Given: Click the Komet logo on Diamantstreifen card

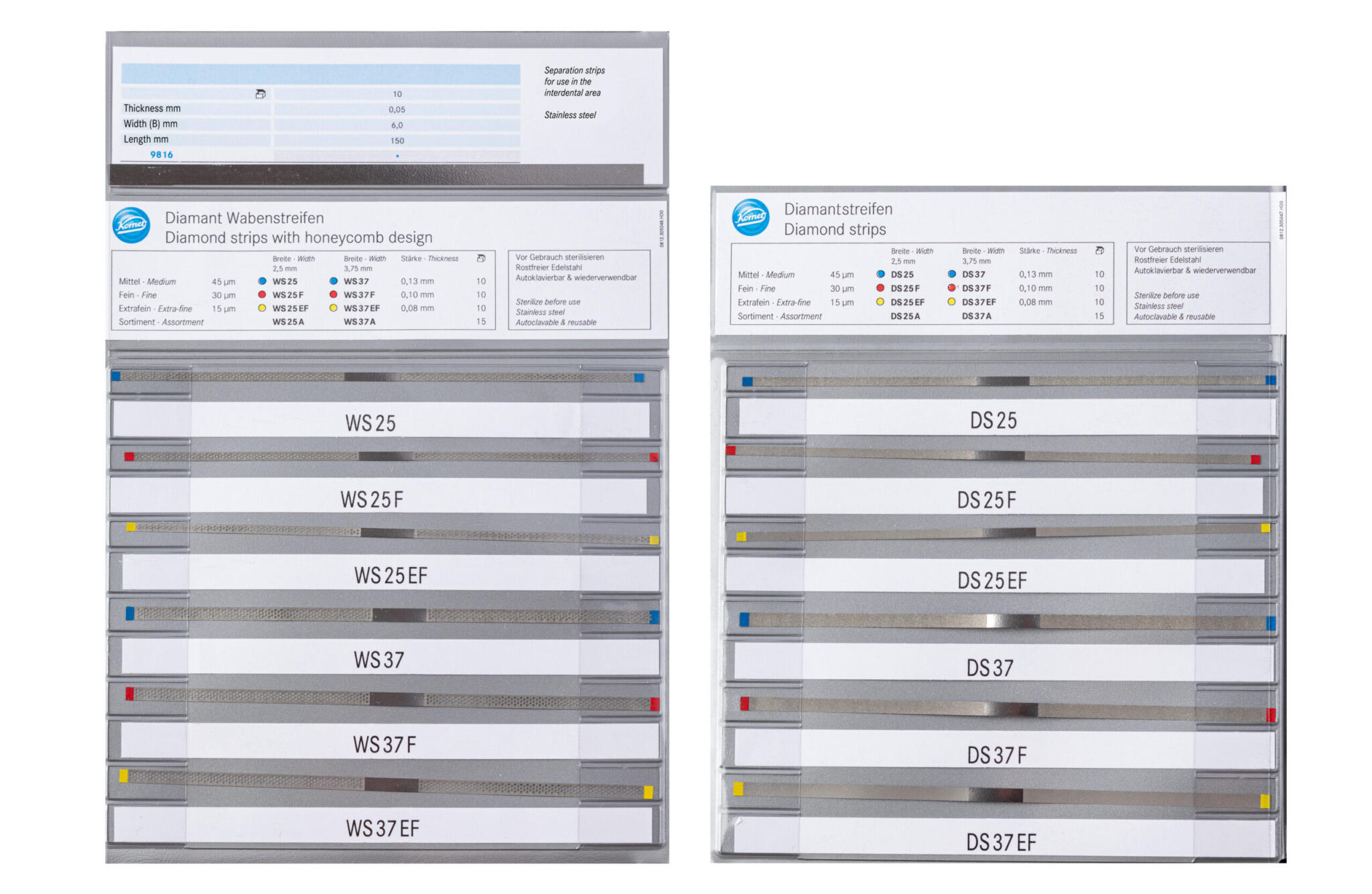Looking at the screenshot, I should pyautogui.click(x=750, y=217).
